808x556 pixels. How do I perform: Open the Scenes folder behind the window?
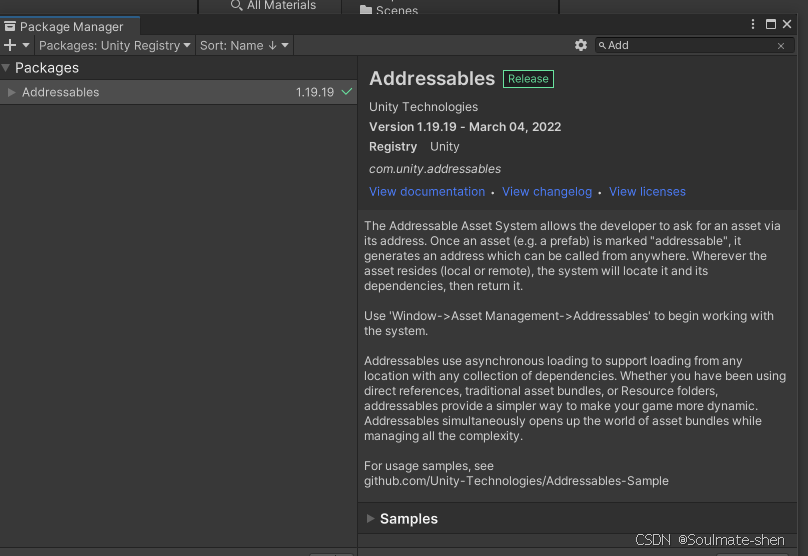click(389, 10)
